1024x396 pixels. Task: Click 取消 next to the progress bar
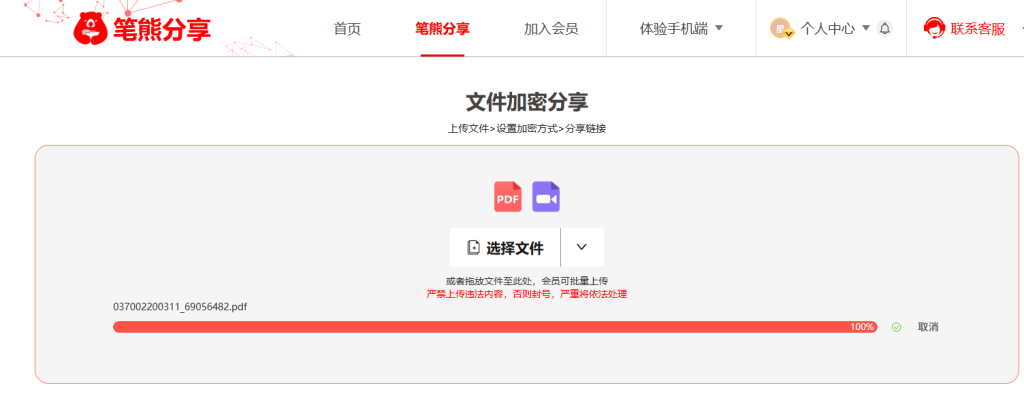pos(928,327)
